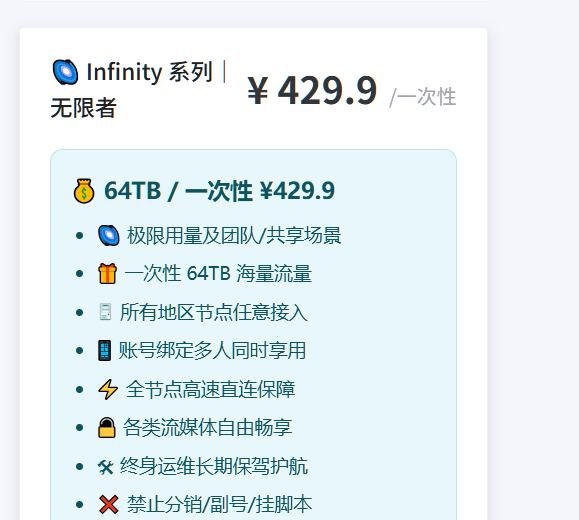This screenshot has width=579, height=520.
Task: Click the hammer and wrench tools icon
Action: pyautogui.click(x=106, y=467)
